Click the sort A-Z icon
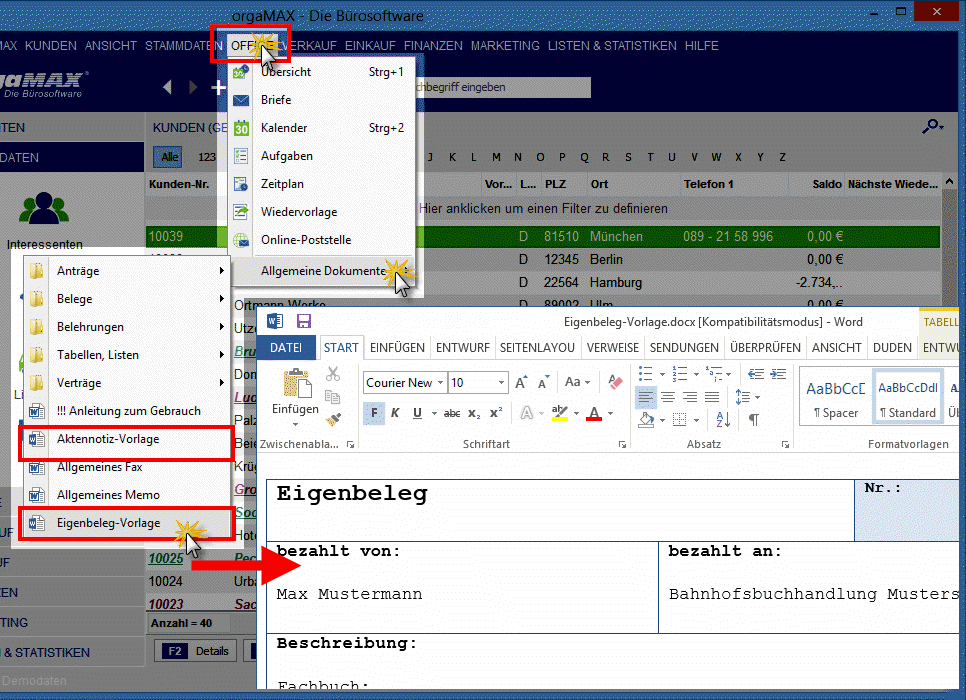The height and width of the screenshot is (700, 966). point(723,420)
